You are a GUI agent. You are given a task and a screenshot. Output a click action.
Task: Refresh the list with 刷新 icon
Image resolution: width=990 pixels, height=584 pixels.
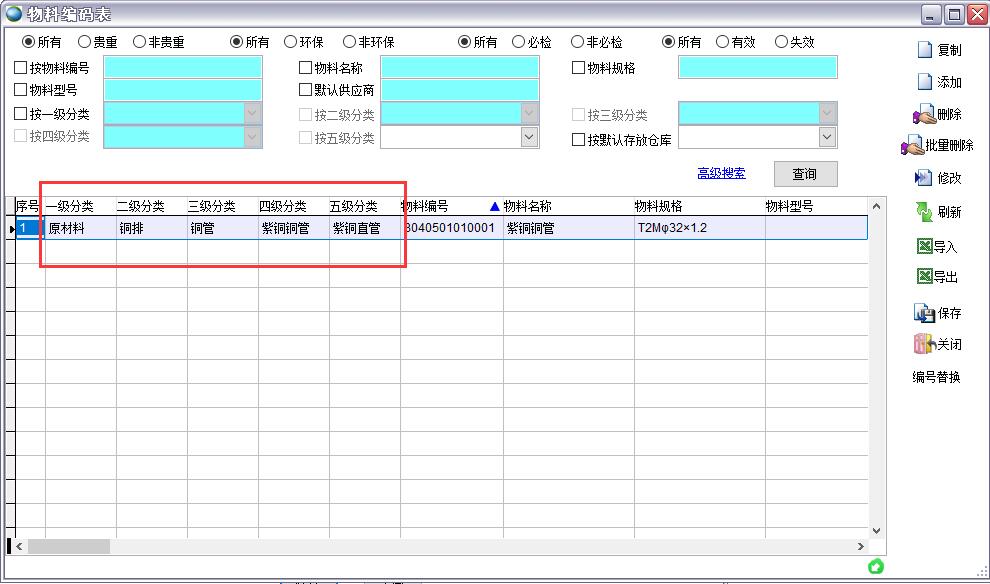pos(924,212)
